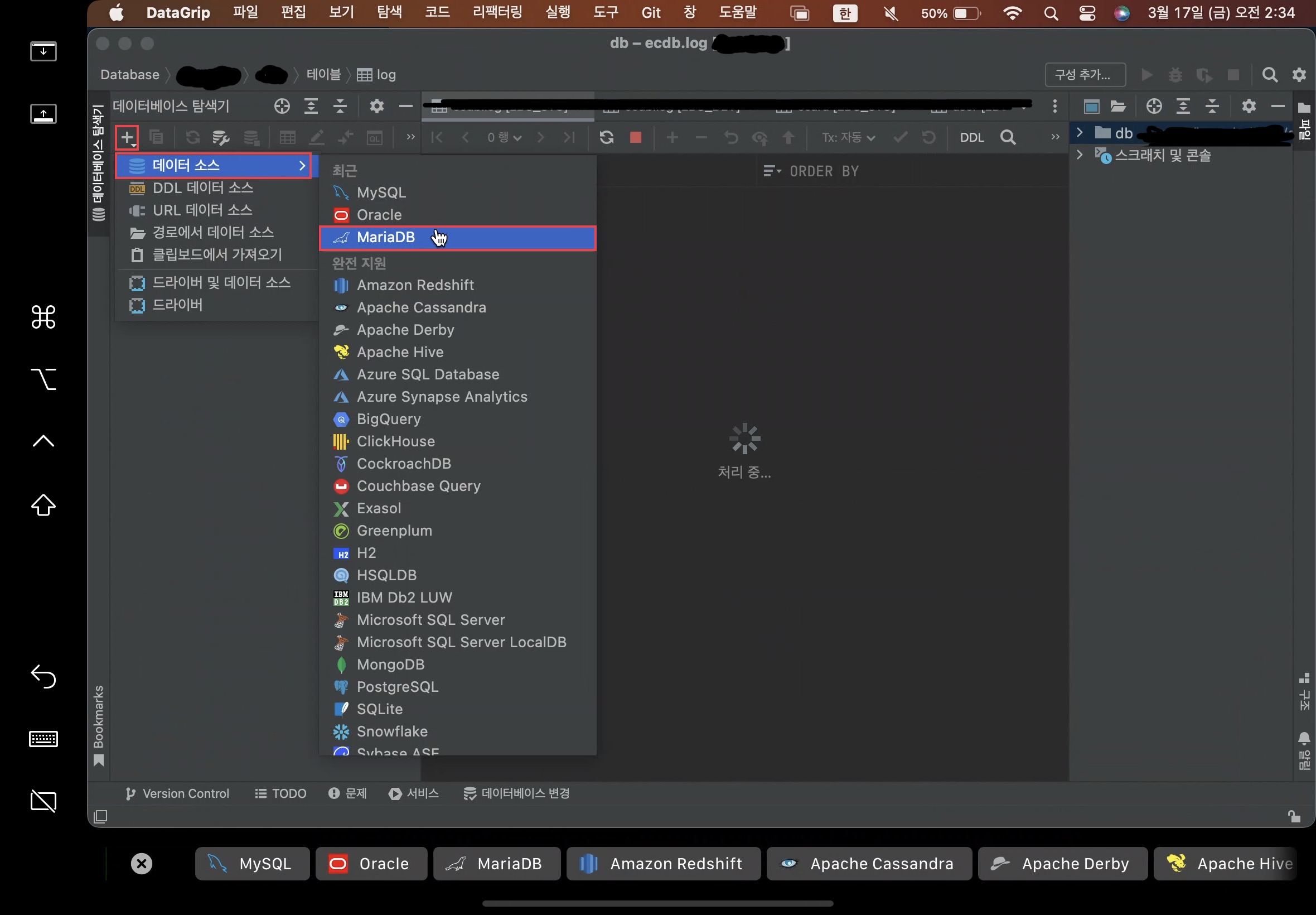Select DDL 데이터 소스 menu entry
The width and height of the screenshot is (1316, 915).
click(202, 188)
